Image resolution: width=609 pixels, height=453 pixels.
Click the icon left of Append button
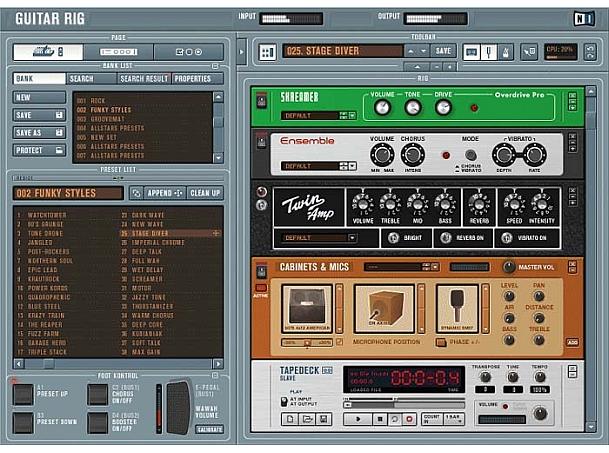(x=136, y=193)
